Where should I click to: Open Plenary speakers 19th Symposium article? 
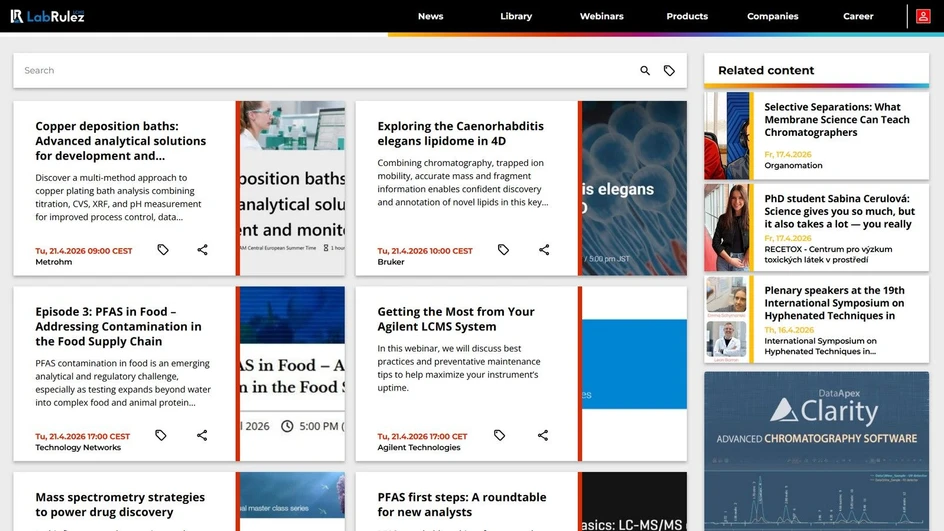pos(834,303)
